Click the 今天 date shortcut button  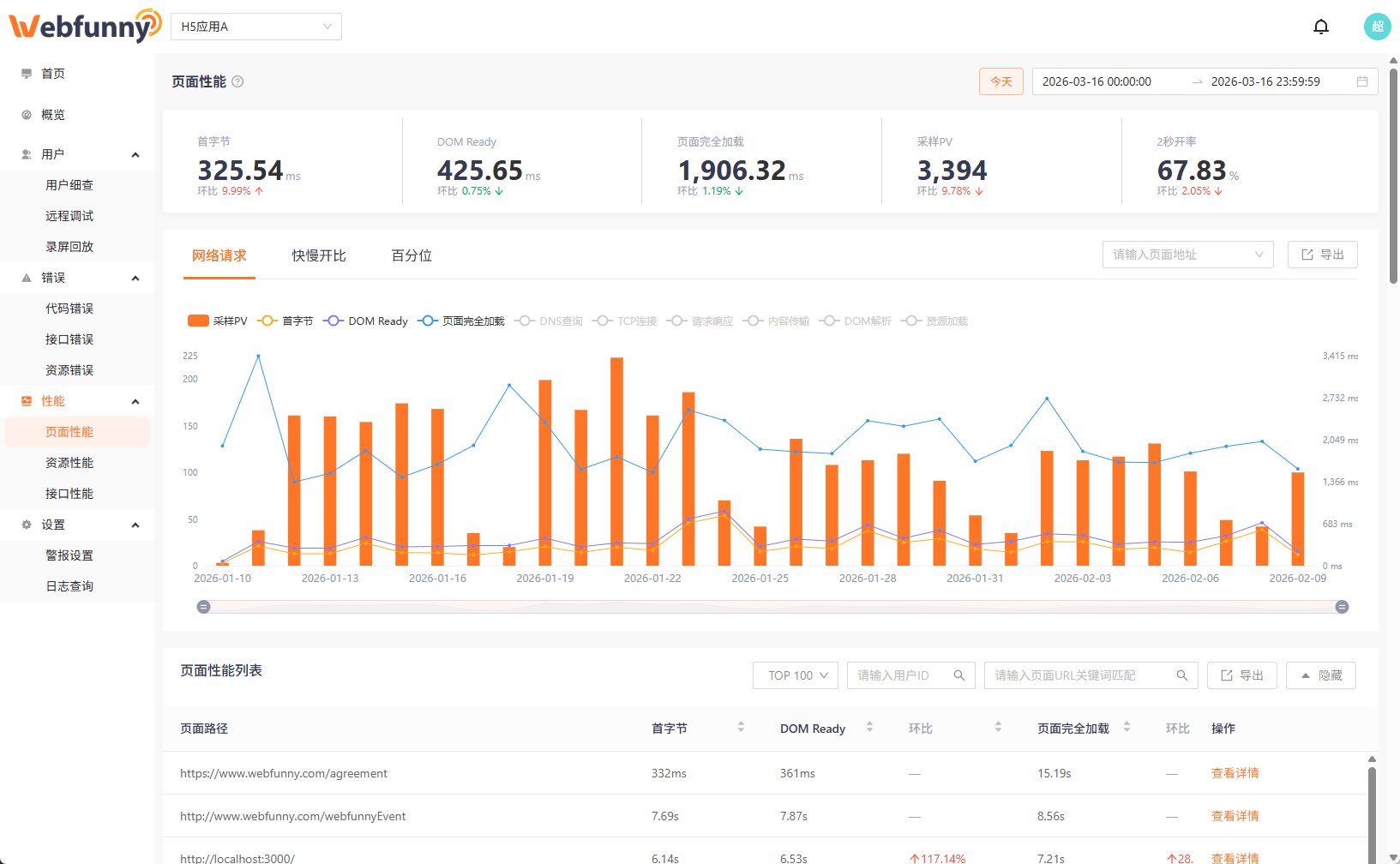click(x=1000, y=81)
